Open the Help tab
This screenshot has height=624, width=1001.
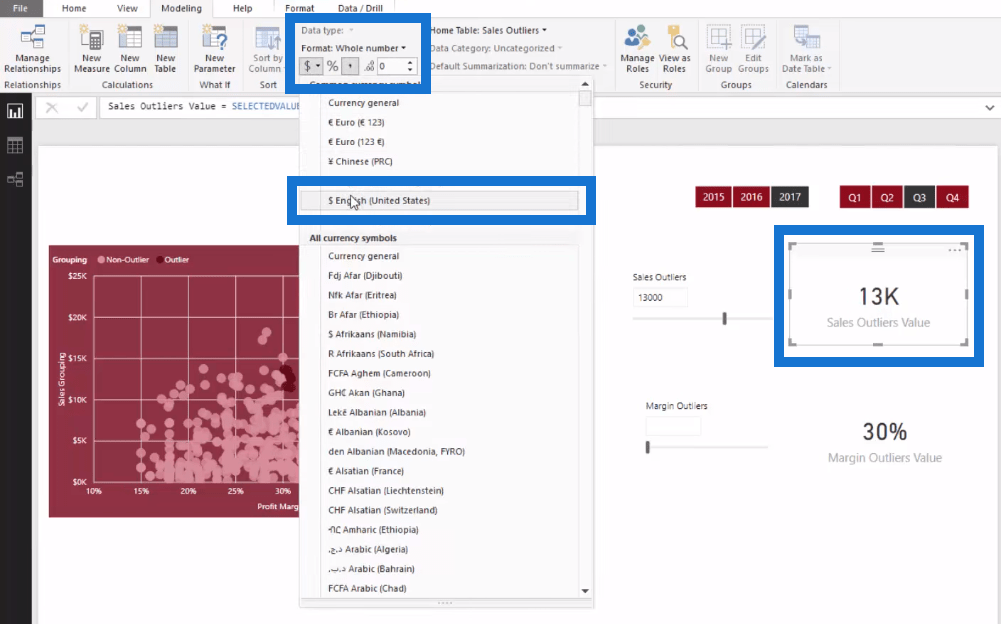coord(243,8)
